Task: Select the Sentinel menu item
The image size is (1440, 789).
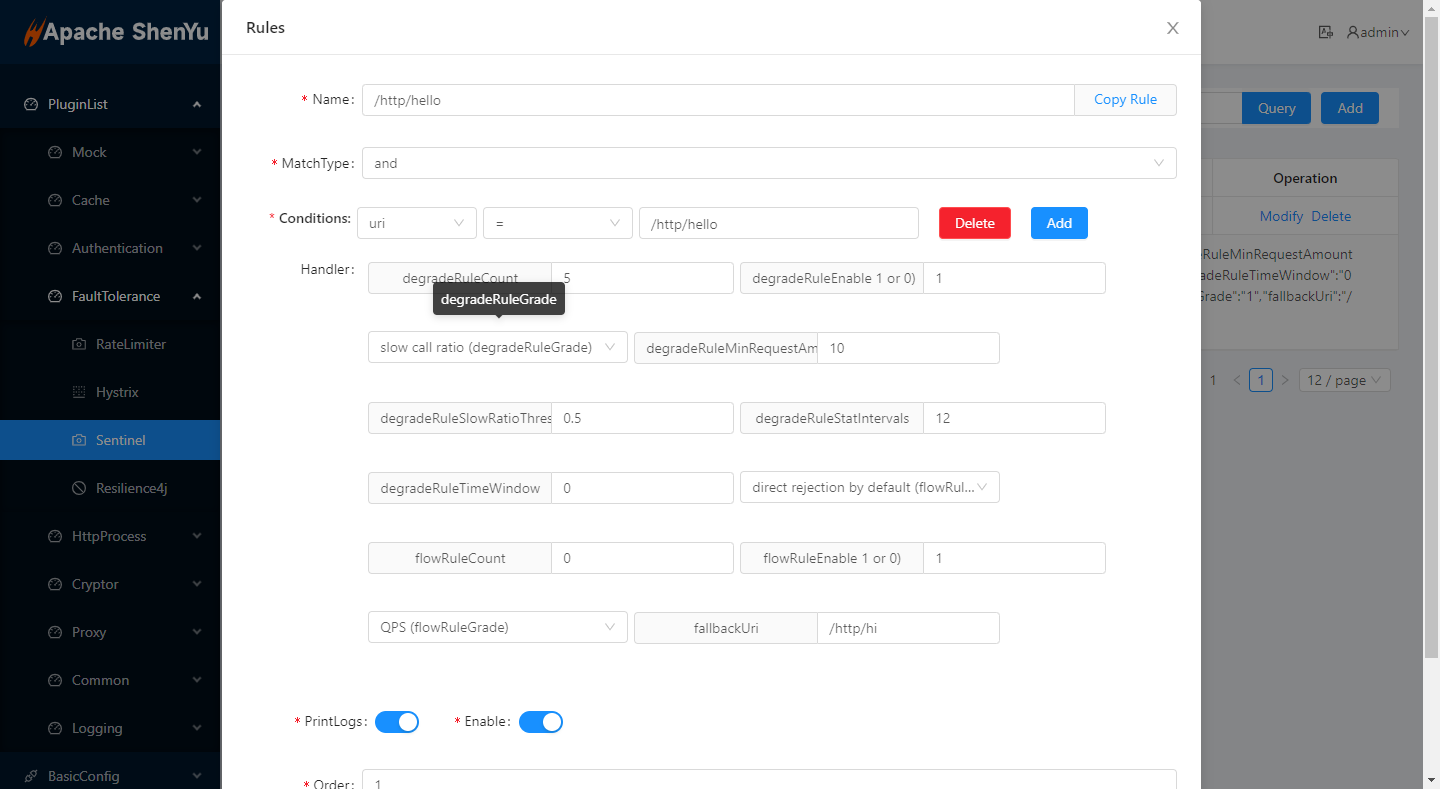Action: point(110,440)
